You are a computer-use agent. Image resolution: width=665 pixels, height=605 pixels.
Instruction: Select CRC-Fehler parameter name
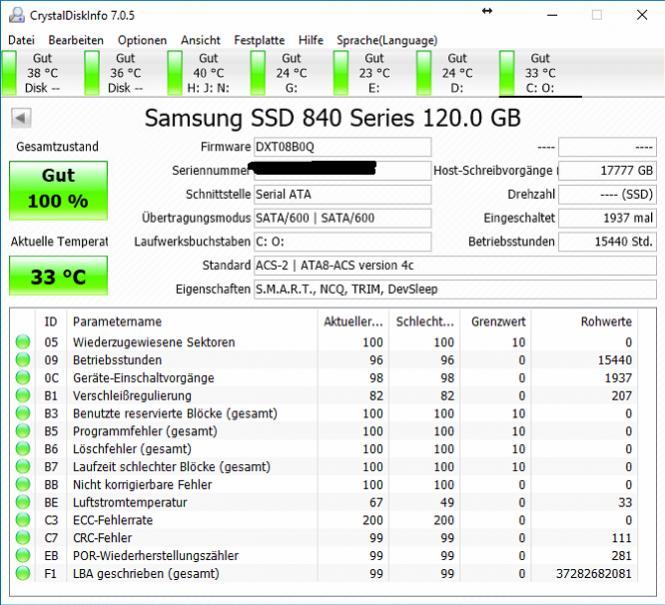click(x=102, y=538)
